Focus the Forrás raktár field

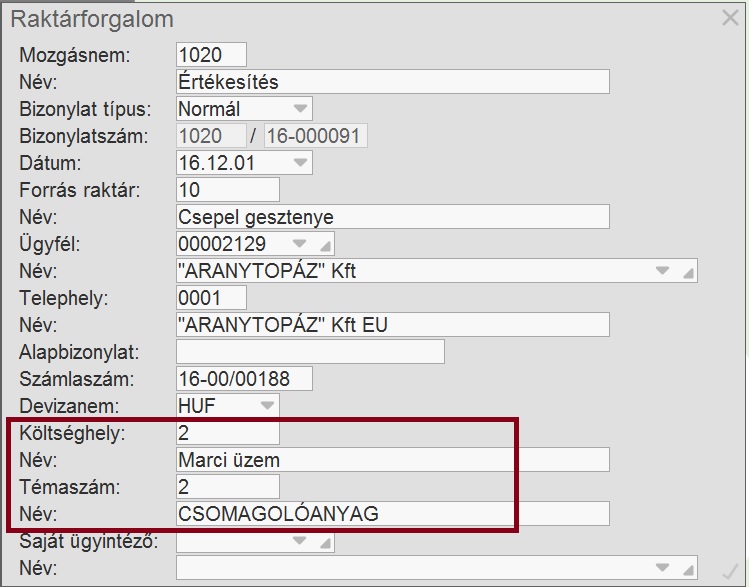(227, 189)
